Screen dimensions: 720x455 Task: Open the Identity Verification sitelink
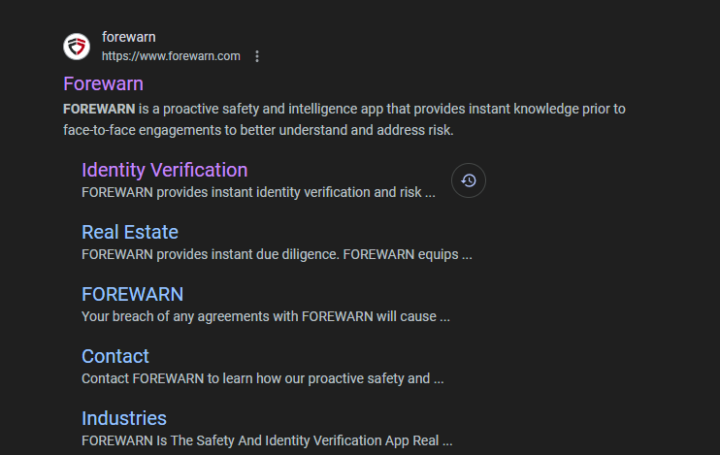[164, 170]
